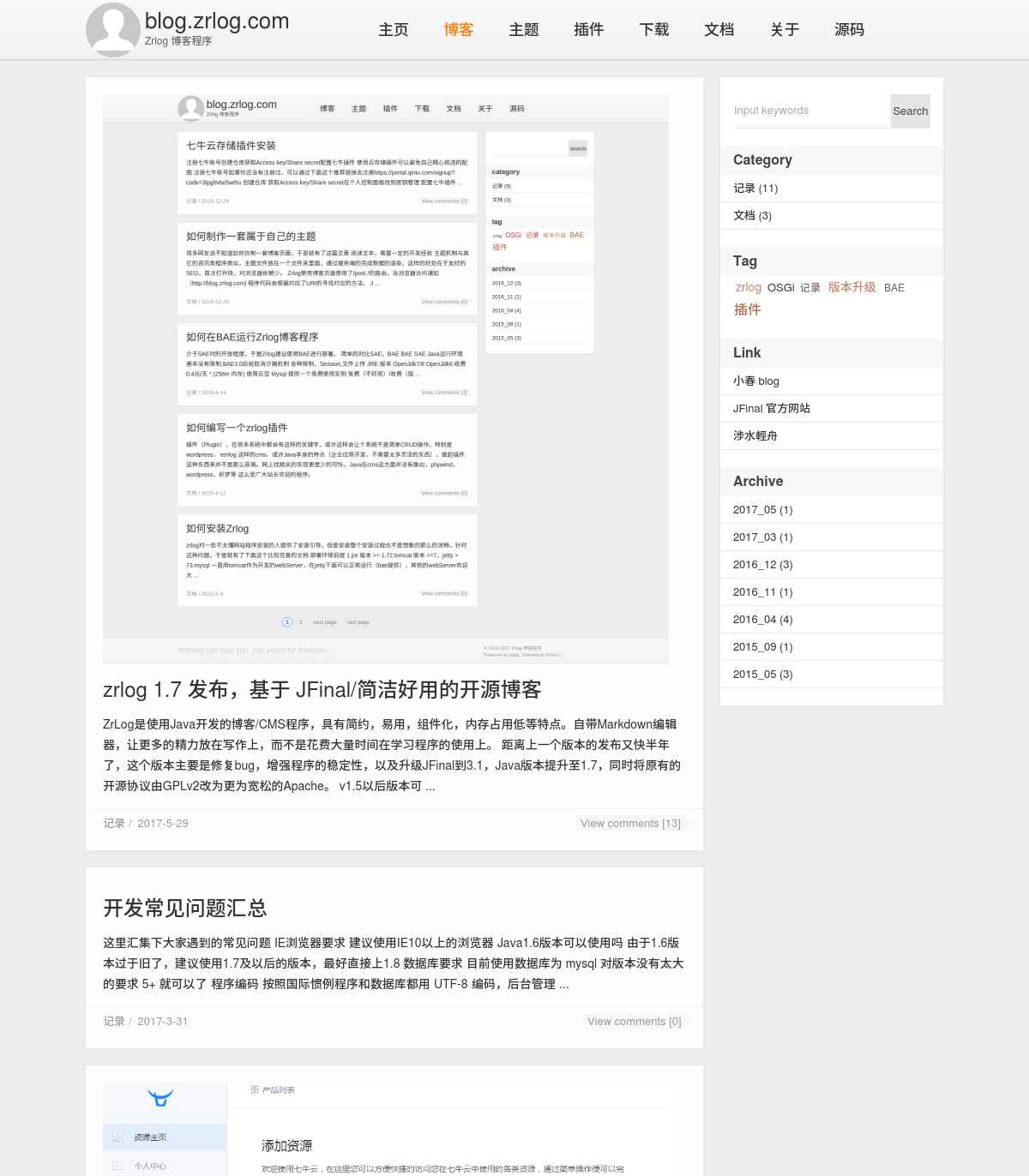Click 记录 category under zrlog 1.7 post
Image resolution: width=1029 pixels, height=1176 pixels.
click(114, 824)
